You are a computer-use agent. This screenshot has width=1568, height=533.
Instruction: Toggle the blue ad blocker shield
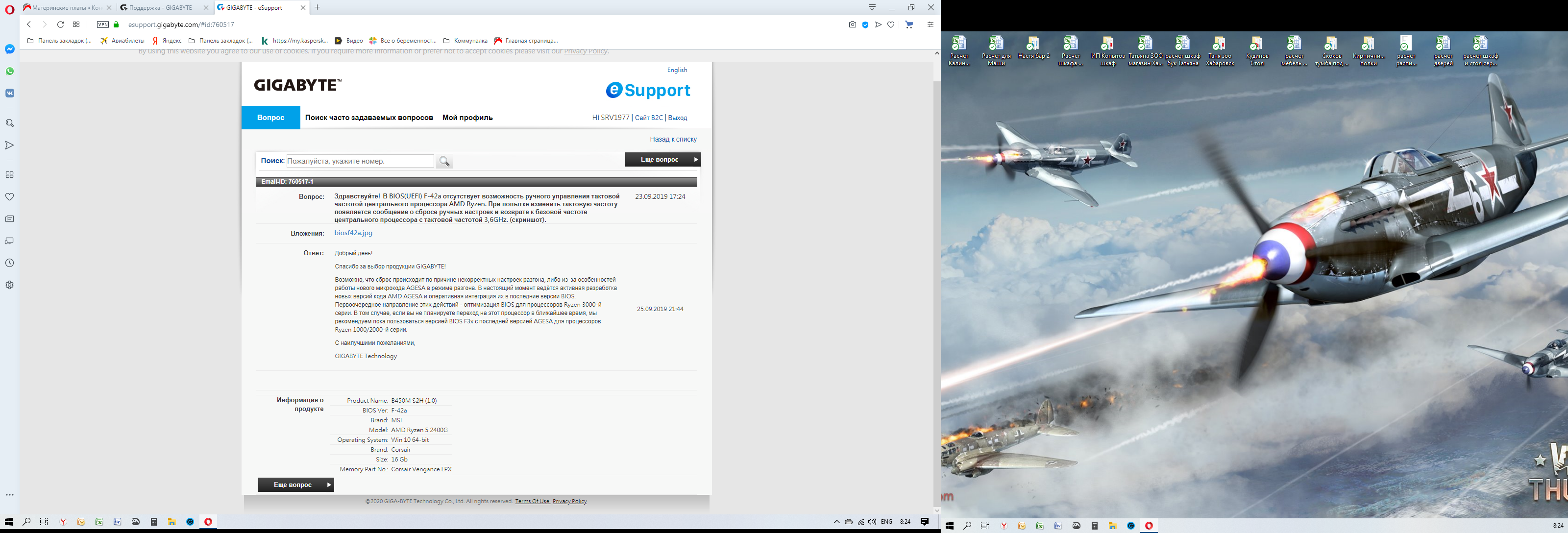[865, 25]
